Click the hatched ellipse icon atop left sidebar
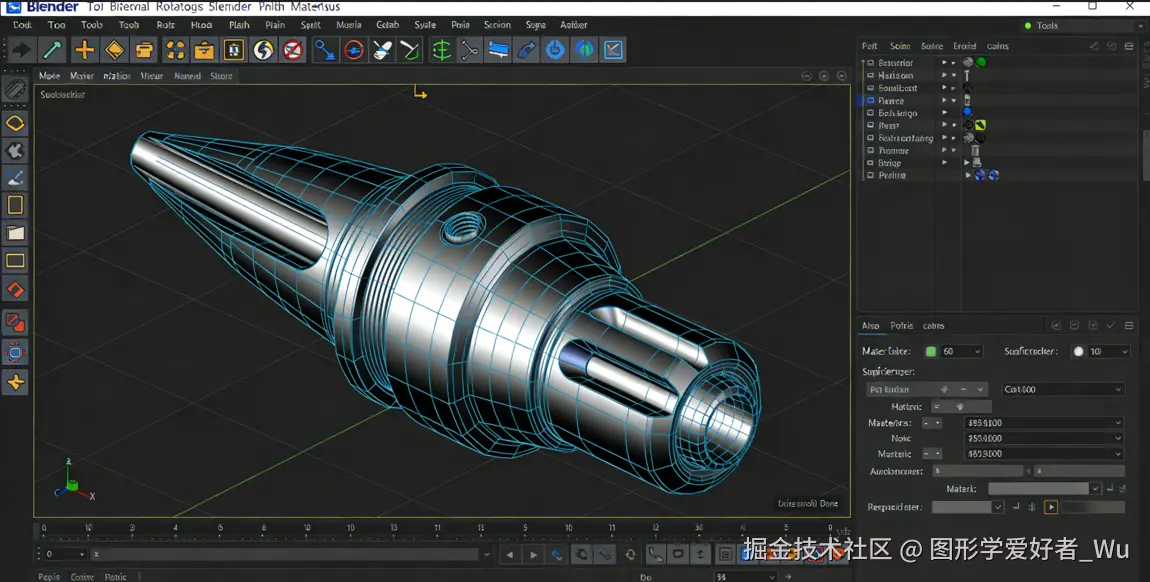1150x582 pixels. [15, 89]
